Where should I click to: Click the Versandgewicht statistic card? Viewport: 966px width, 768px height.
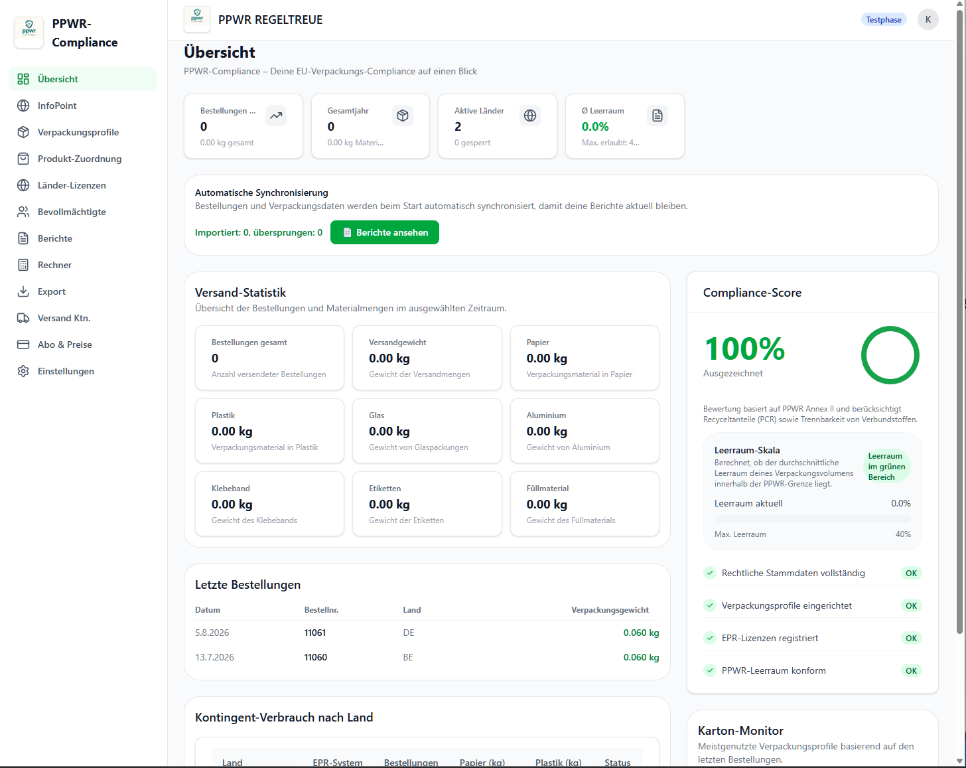tap(427, 358)
